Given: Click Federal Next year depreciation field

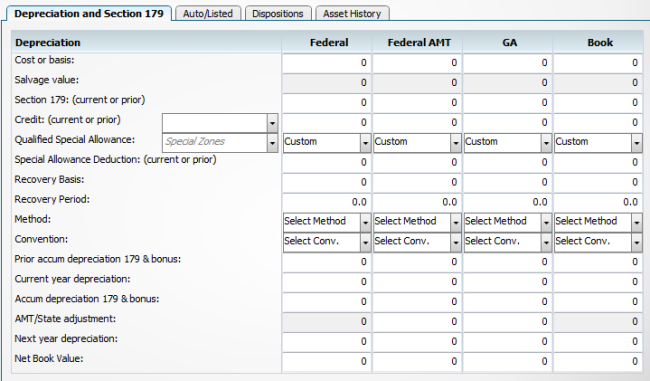Looking at the screenshot, I should click(x=326, y=342).
